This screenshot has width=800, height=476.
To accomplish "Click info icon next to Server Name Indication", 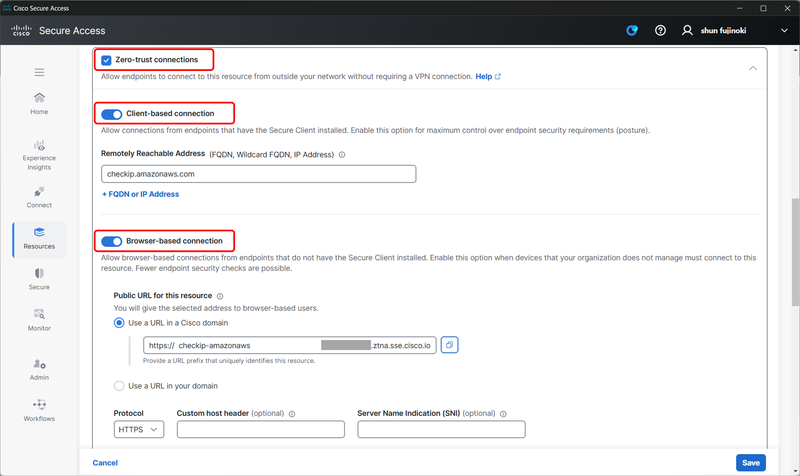I will pyautogui.click(x=503, y=413).
